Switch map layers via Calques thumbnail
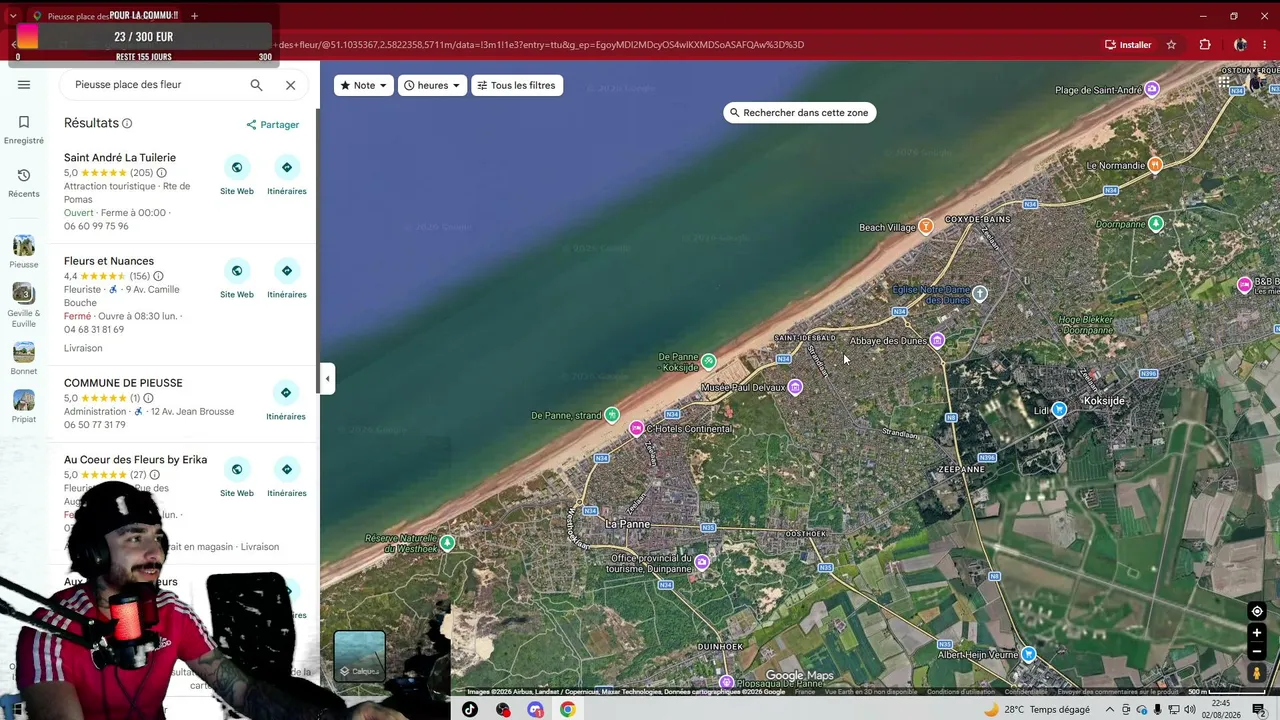 (360, 656)
